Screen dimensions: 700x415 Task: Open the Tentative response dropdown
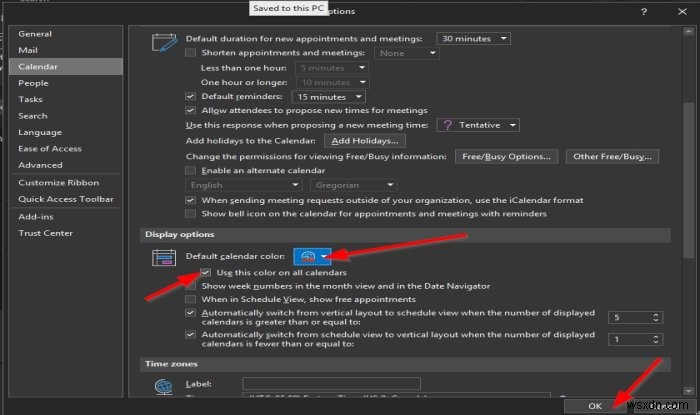(x=478, y=125)
